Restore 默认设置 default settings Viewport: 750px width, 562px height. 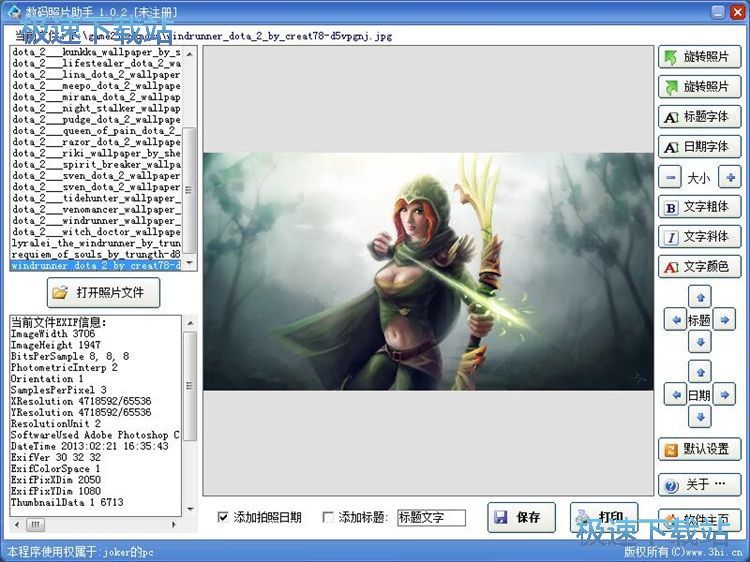coord(699,449)
